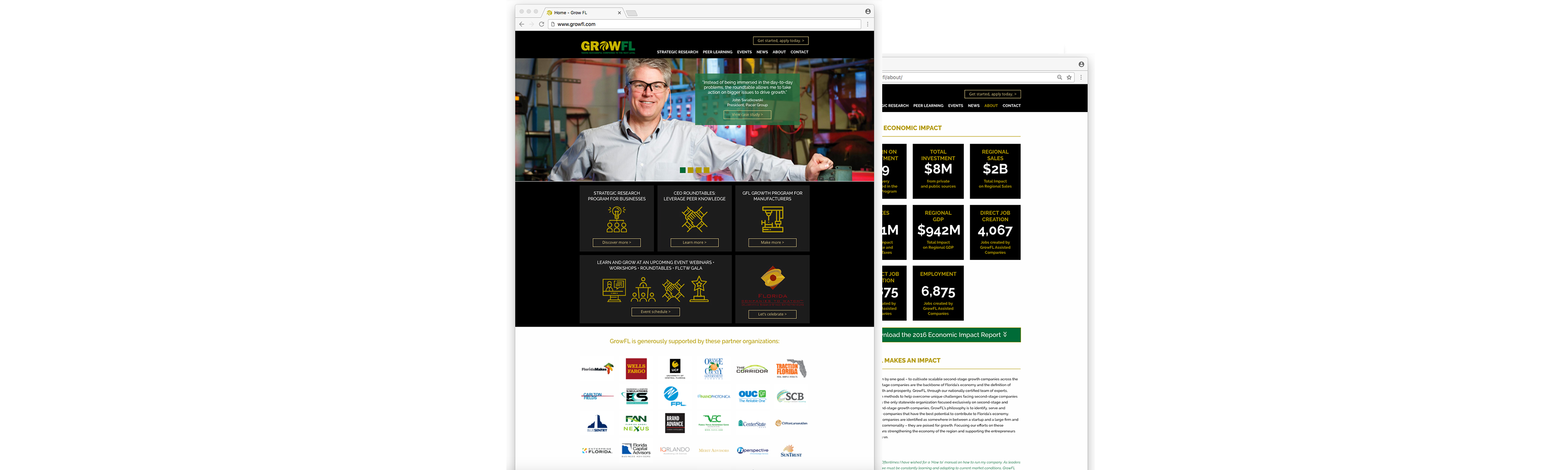Open Contact menu on home page
The image size is (1568, 470).
[x=799, y=52]
